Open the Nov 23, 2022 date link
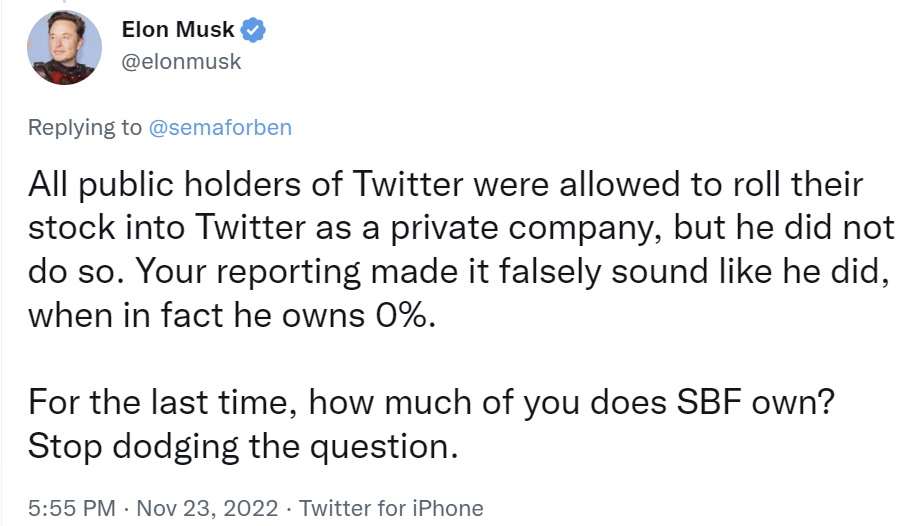Image resolution: width=920 pixels, height=526 pixels. [x=207, y=508]
